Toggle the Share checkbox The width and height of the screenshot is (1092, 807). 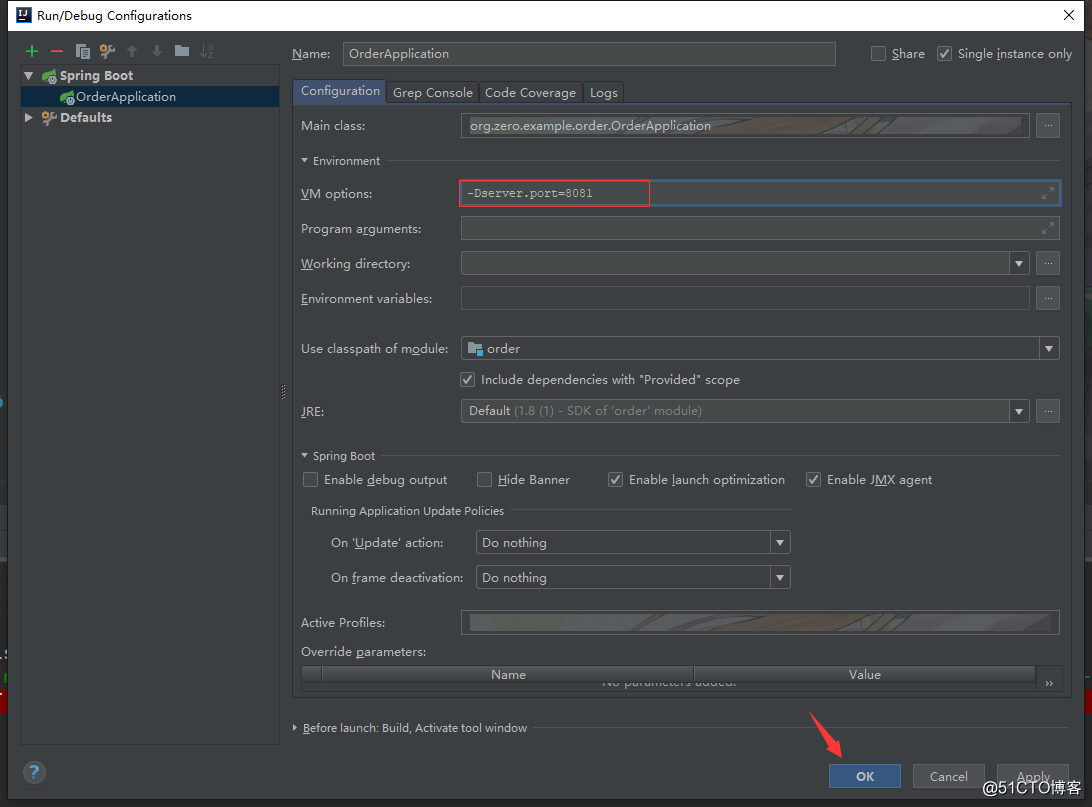(x=878, y=54)
